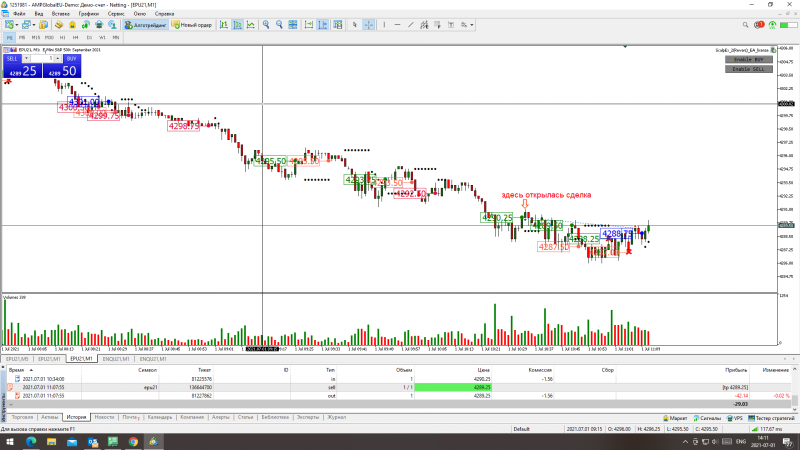The width and height of the screenshot is (800, 450).
Task: Open the Журнал toolbox tab
Action: [x=337, y=417]
